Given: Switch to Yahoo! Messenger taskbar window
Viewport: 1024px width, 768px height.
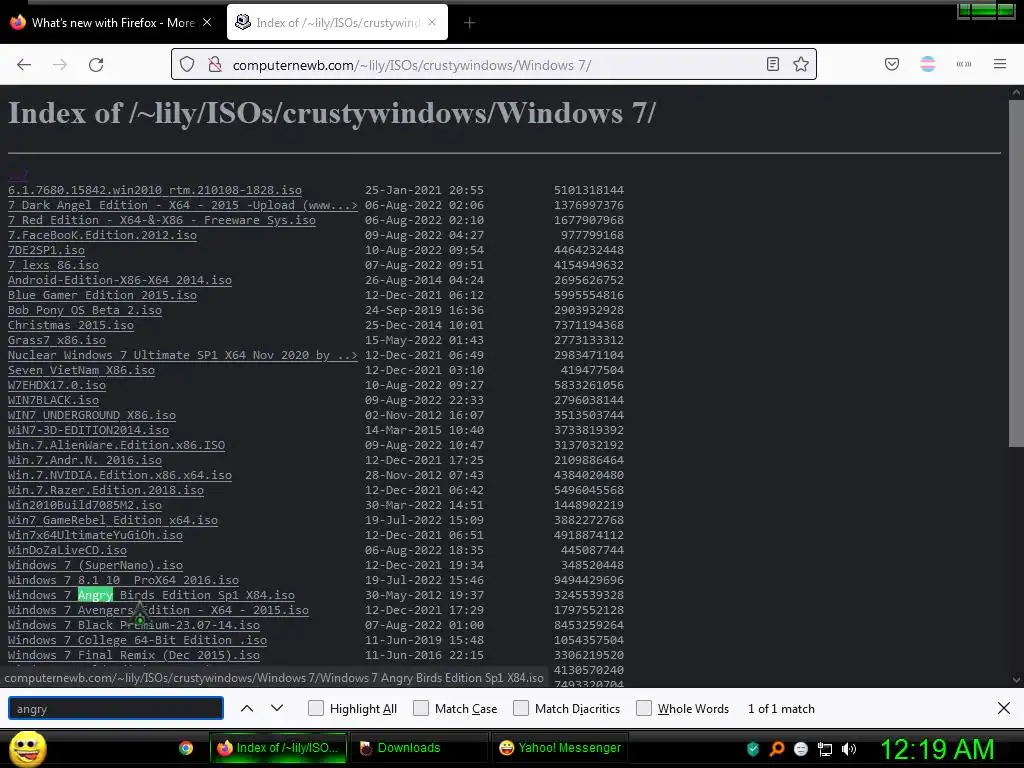Looking at the screenshot, I should tap(559, 748).
